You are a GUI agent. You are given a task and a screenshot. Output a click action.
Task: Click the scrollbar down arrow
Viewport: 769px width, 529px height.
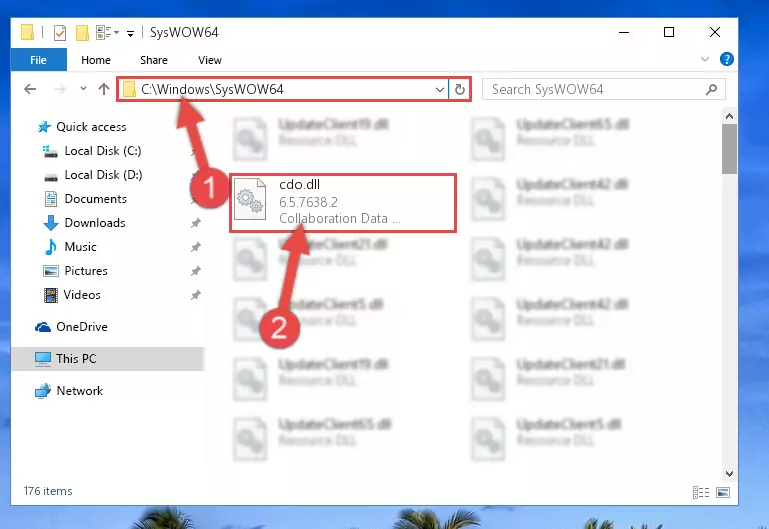(x=729, y=474)
